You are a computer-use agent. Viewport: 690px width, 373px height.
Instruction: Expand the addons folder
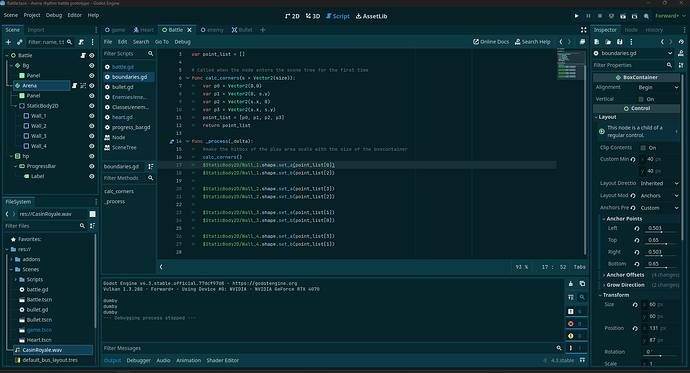11,260
